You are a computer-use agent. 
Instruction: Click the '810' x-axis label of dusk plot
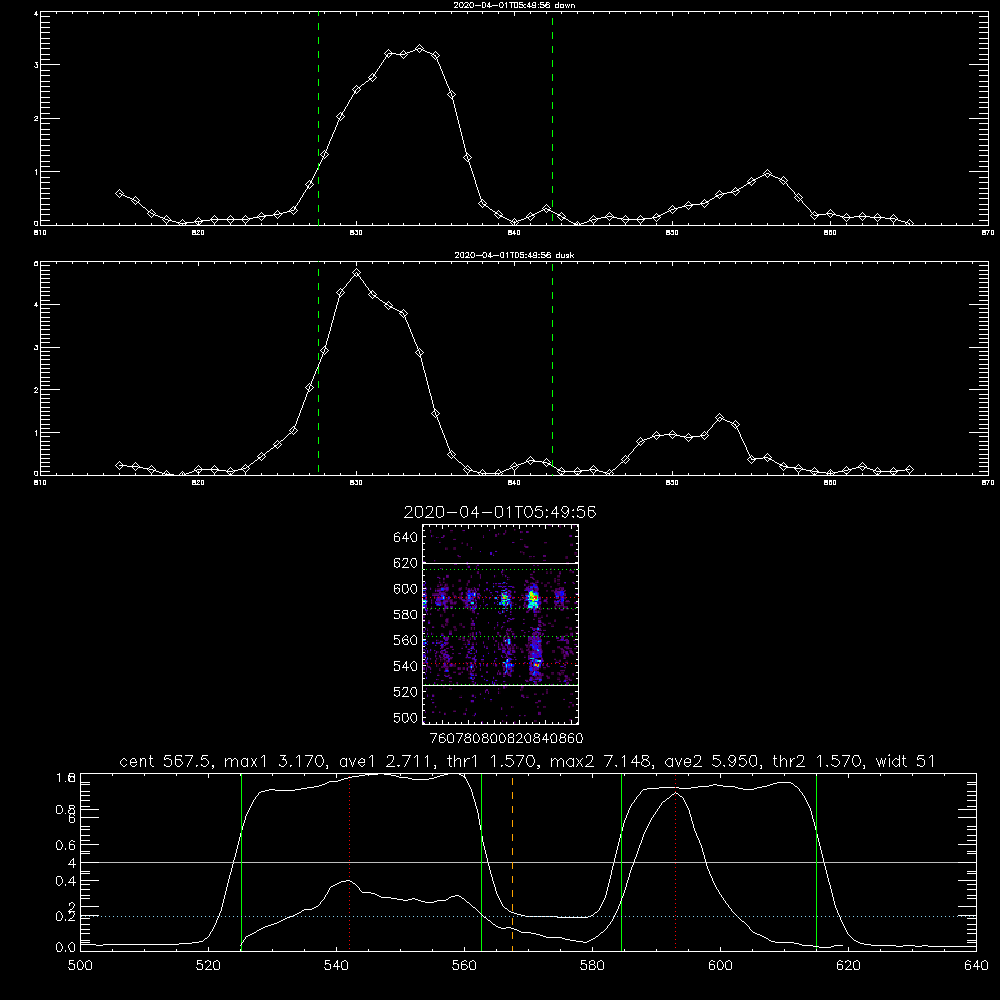pos(40,483)
